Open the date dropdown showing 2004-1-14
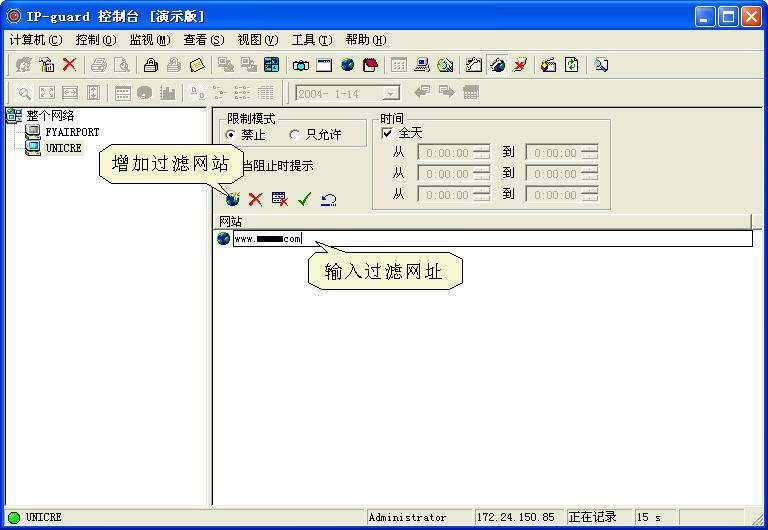Viewport: 768px width, 530px height. point(391,93)
